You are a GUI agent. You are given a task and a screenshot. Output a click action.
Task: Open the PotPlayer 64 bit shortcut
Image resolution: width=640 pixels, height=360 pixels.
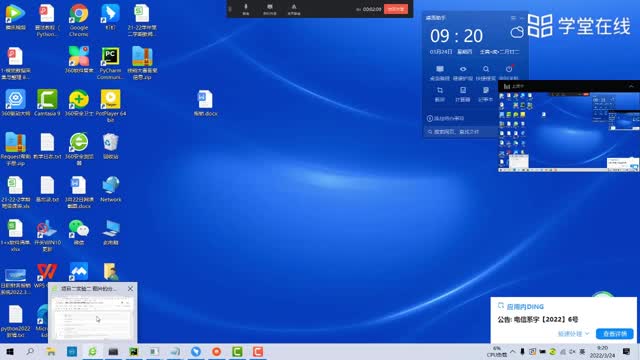111,105
